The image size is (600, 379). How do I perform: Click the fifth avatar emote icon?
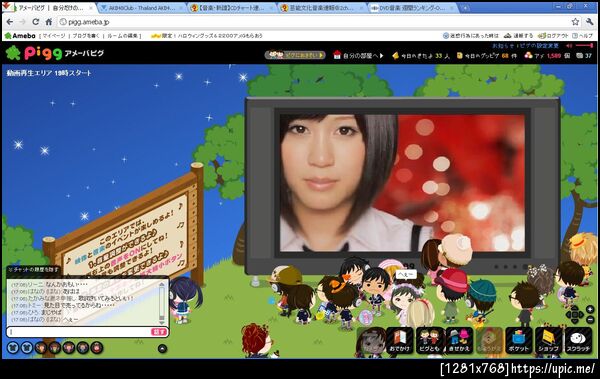(x=69, y=348)
